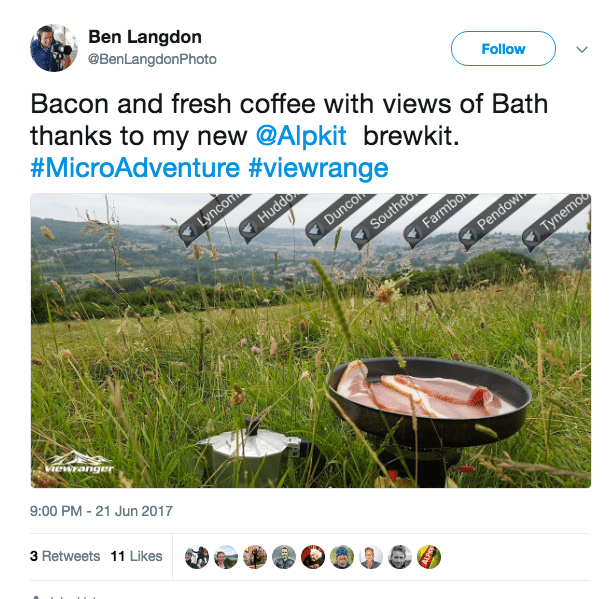
Task: Open the @BenLangdonPhoto handle
Action: coord(152,59)
